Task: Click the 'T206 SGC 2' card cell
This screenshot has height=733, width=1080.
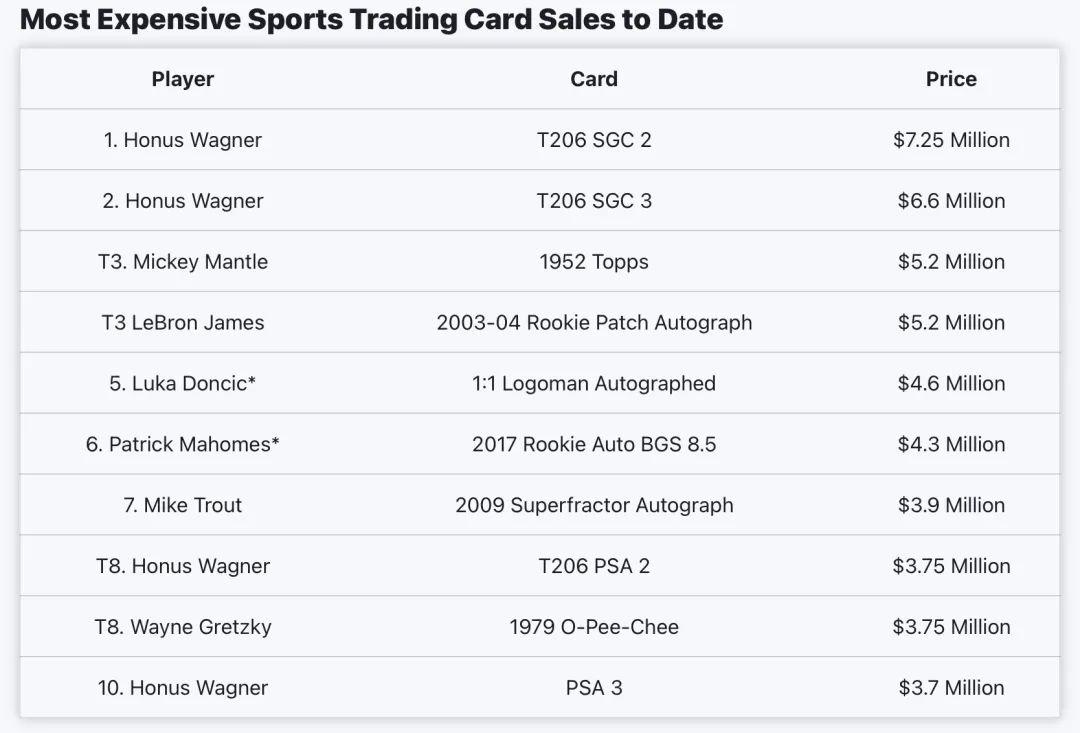Action: coord(594,140)
